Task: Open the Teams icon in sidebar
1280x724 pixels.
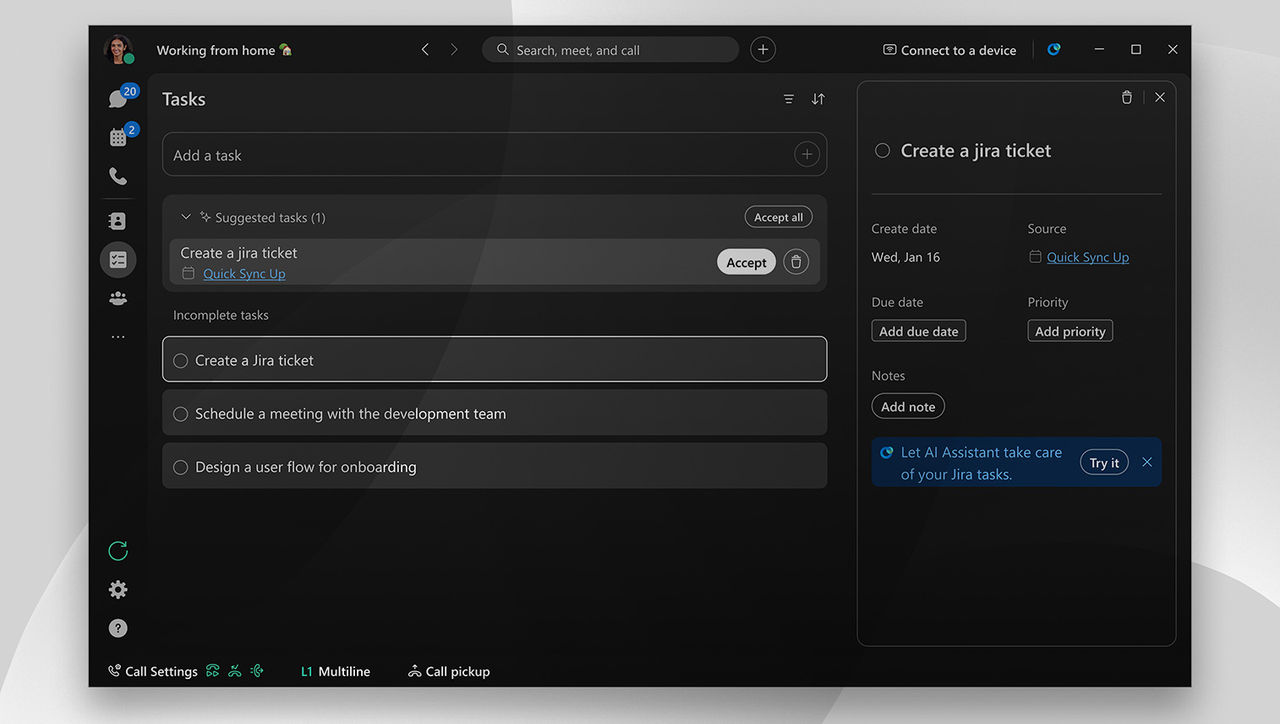Action: coord(118,298)
